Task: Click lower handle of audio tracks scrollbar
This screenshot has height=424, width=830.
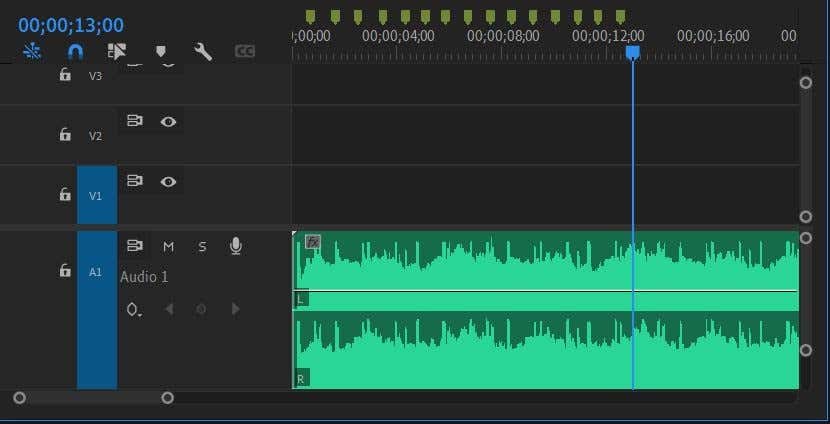Action: coord(806,350)
